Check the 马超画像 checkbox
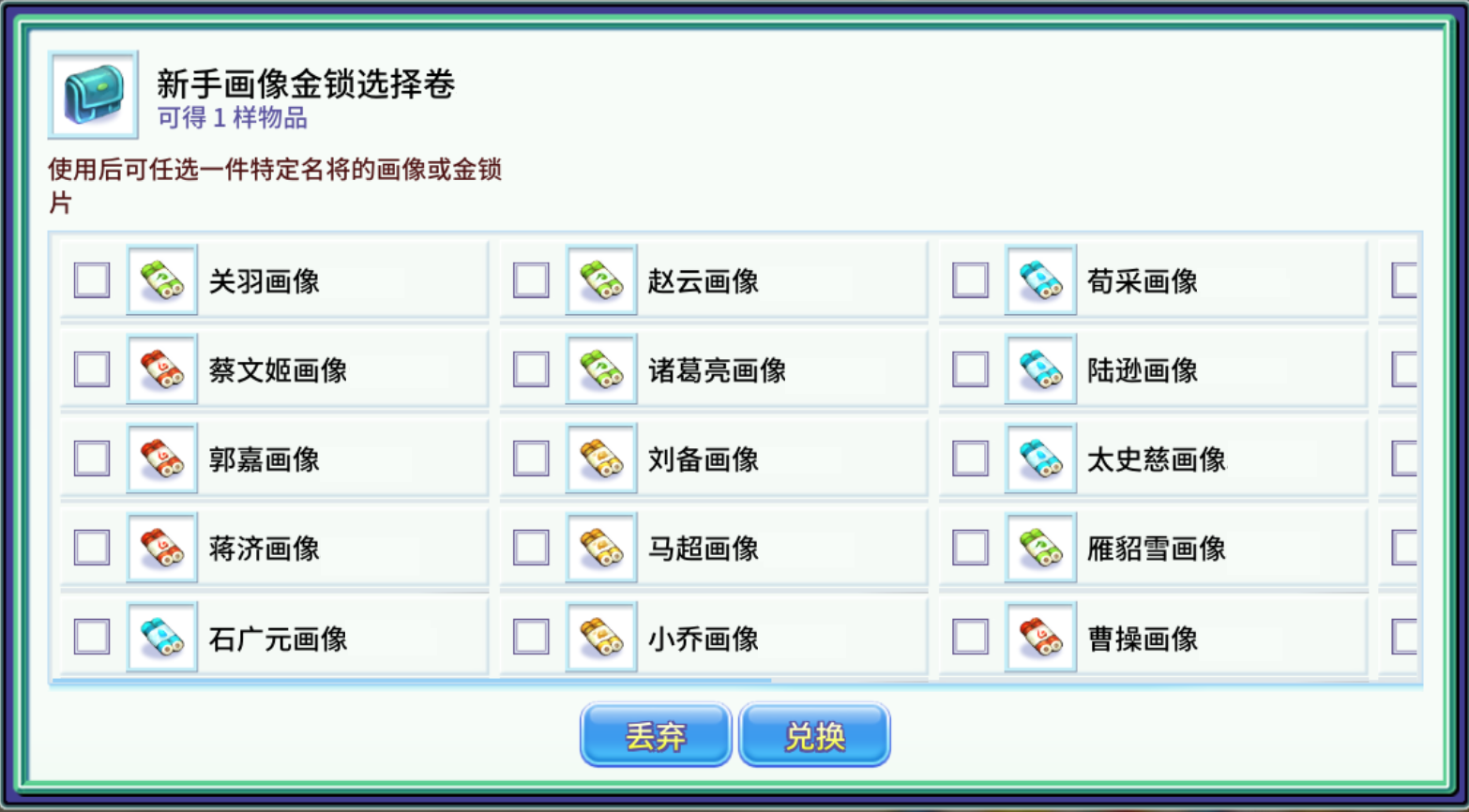1469x812 pixels. coord(531,548)
